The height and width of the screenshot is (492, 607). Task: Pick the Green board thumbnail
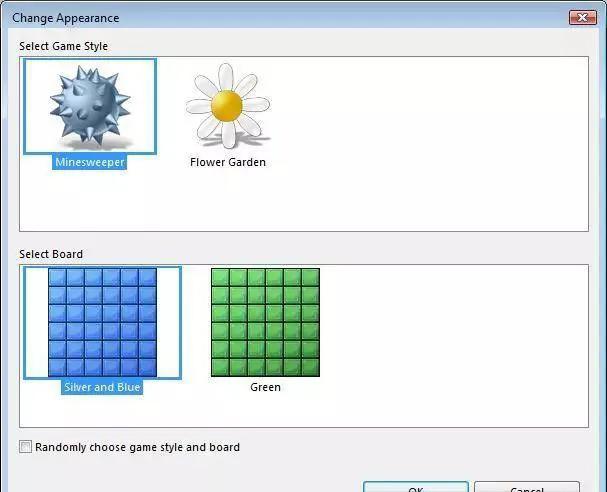pyautogui.click(x=266, y=322)
